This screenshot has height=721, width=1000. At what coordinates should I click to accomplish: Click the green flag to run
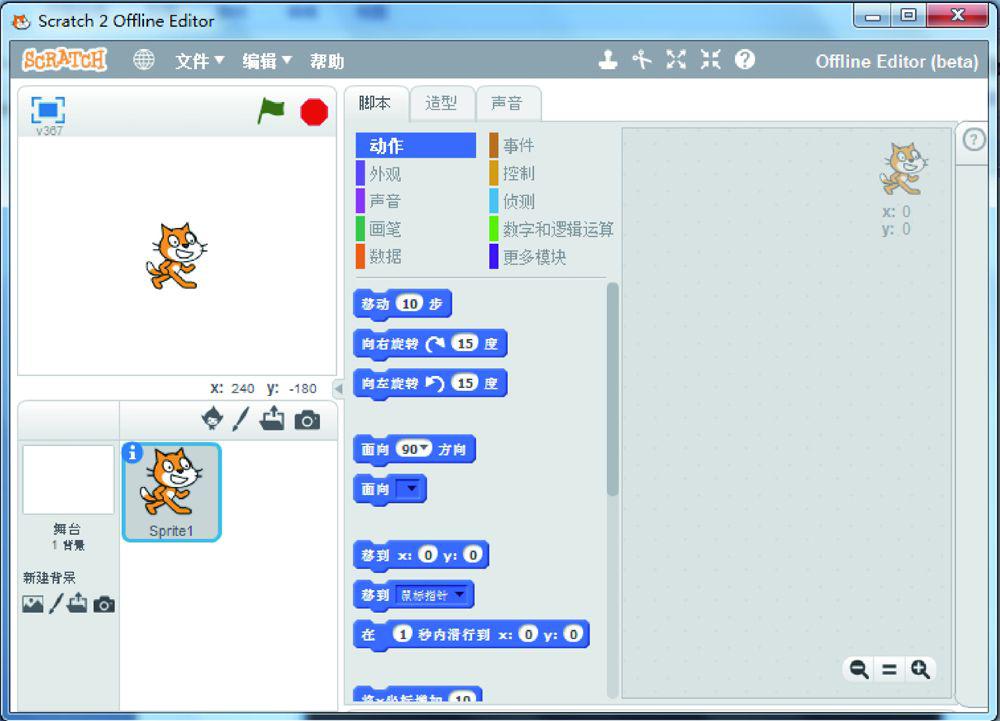271,111
